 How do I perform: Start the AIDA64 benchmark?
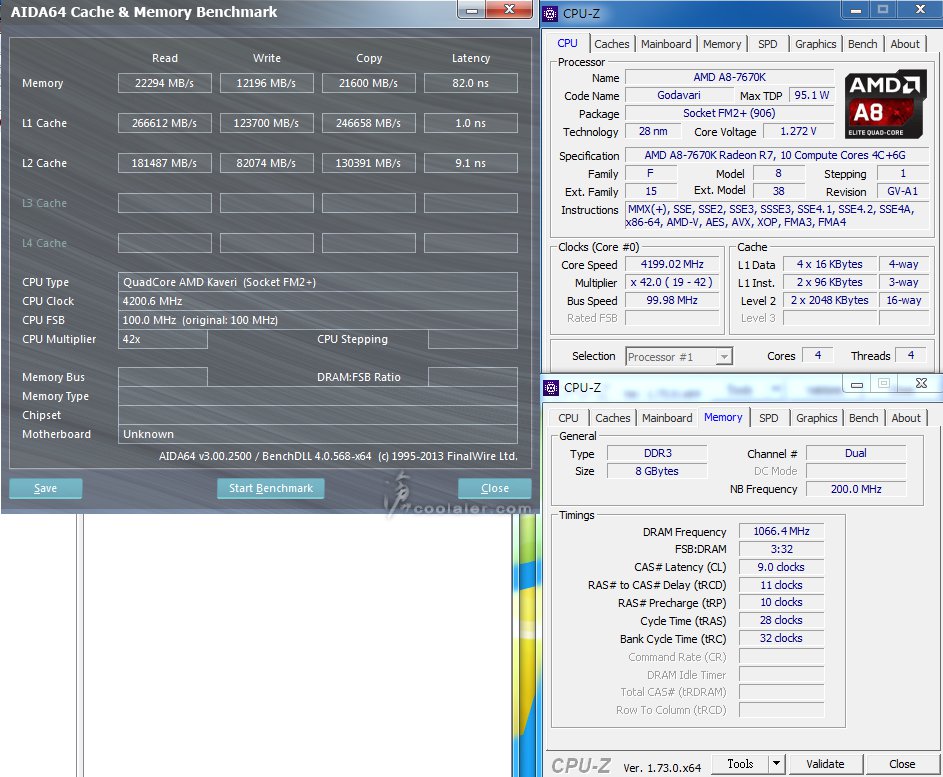[x=271, y=488]
